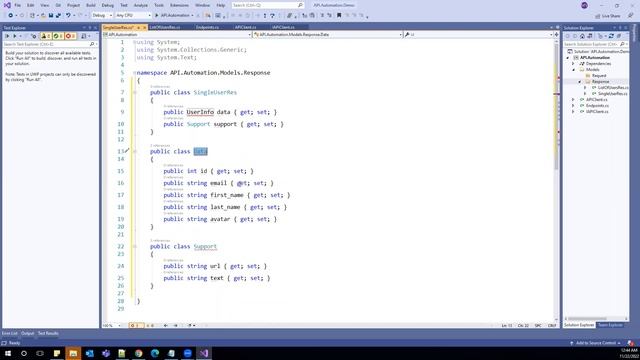640x360 pixels.
Task: Expand Dependencies node in Solution Explorer
Action: pos(573,64)
